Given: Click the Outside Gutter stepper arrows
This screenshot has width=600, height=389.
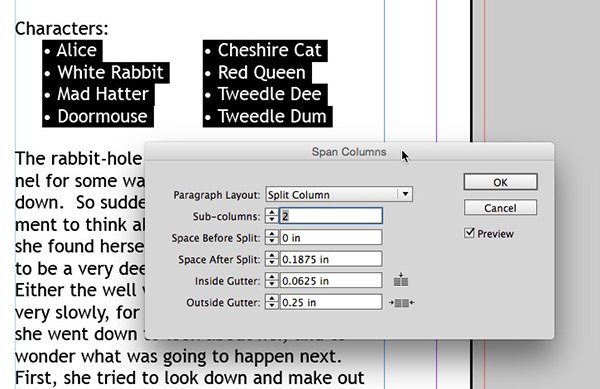Looking at the screenshot, I should (x=272, y=302).
